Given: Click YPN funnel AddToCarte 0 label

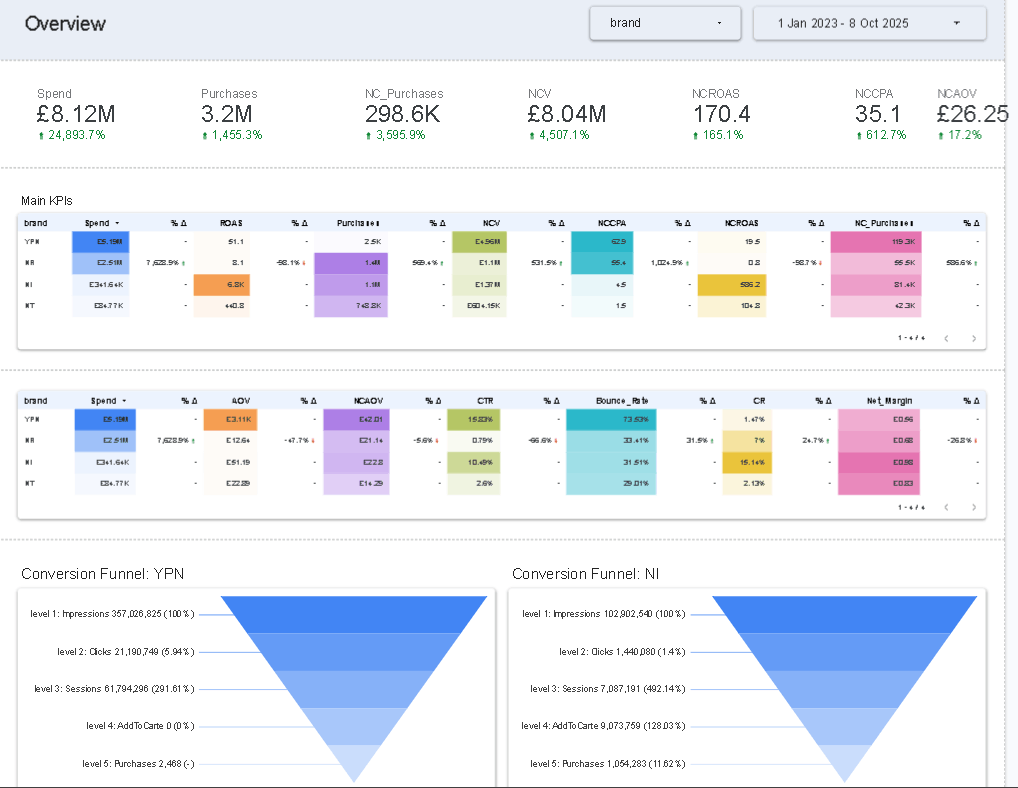Looking at the screenshot, I should [x=140, y=726].
